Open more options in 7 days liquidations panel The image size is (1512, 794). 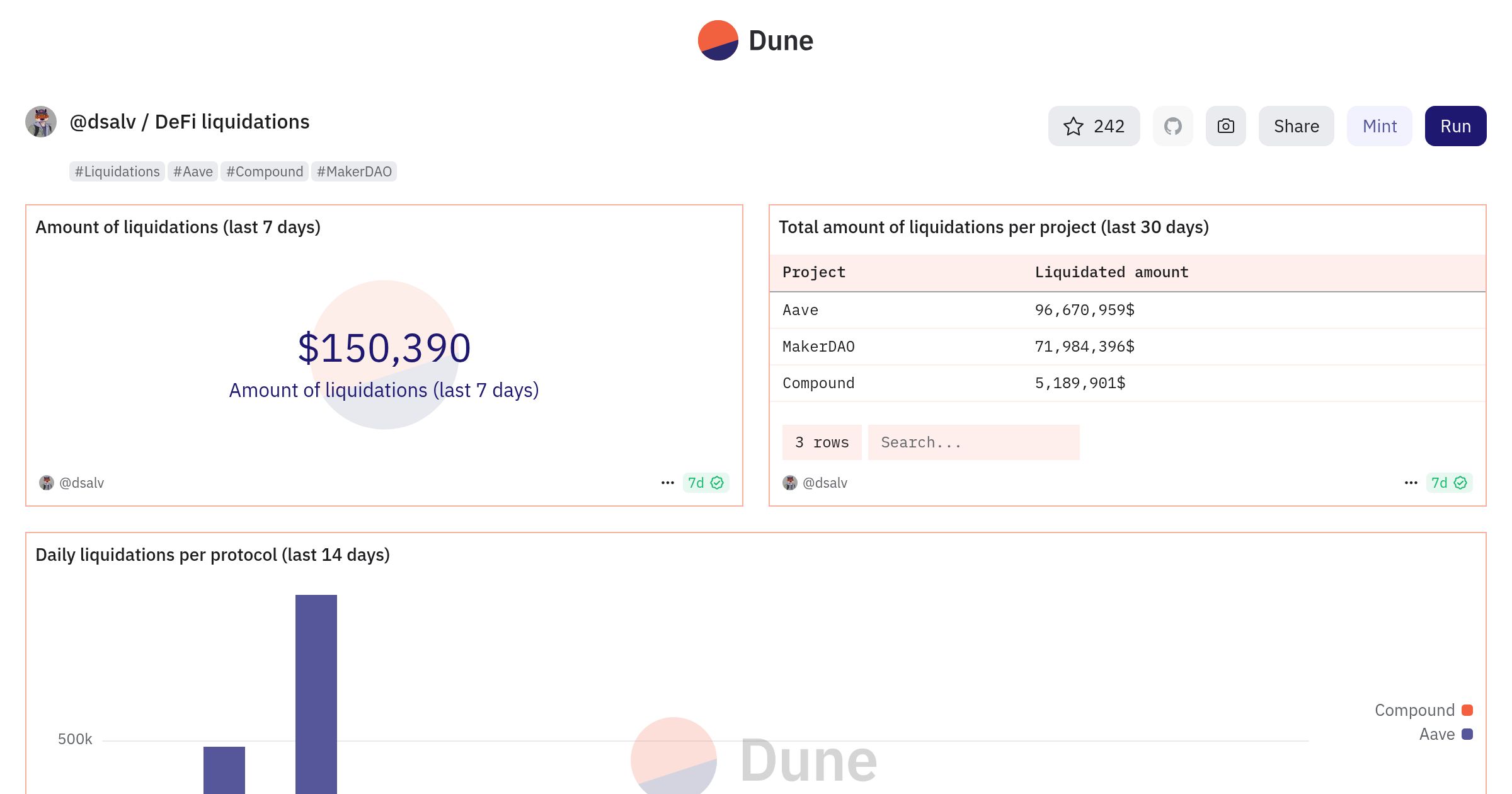tap(668, 483)
